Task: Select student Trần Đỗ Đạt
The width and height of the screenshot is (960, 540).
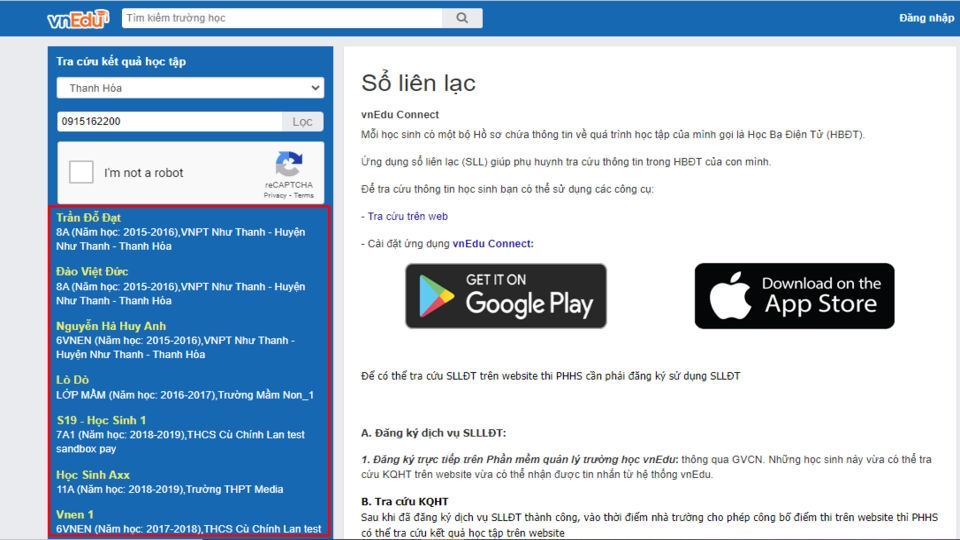Action: click(88, 217)
